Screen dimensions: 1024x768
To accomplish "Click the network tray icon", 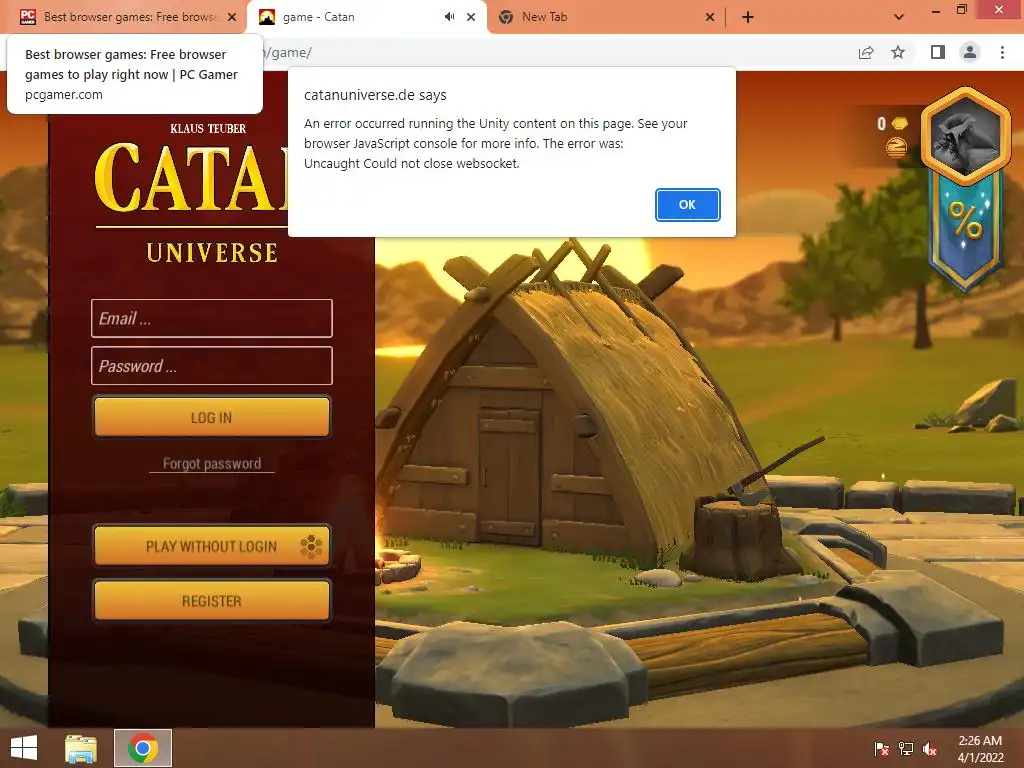I will coord(906,749).
